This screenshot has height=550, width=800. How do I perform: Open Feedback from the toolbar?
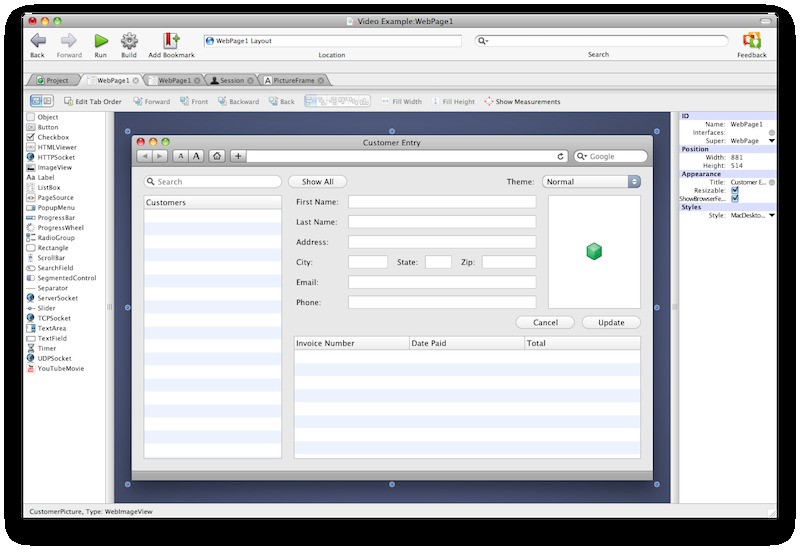click(x=751, y=41)
